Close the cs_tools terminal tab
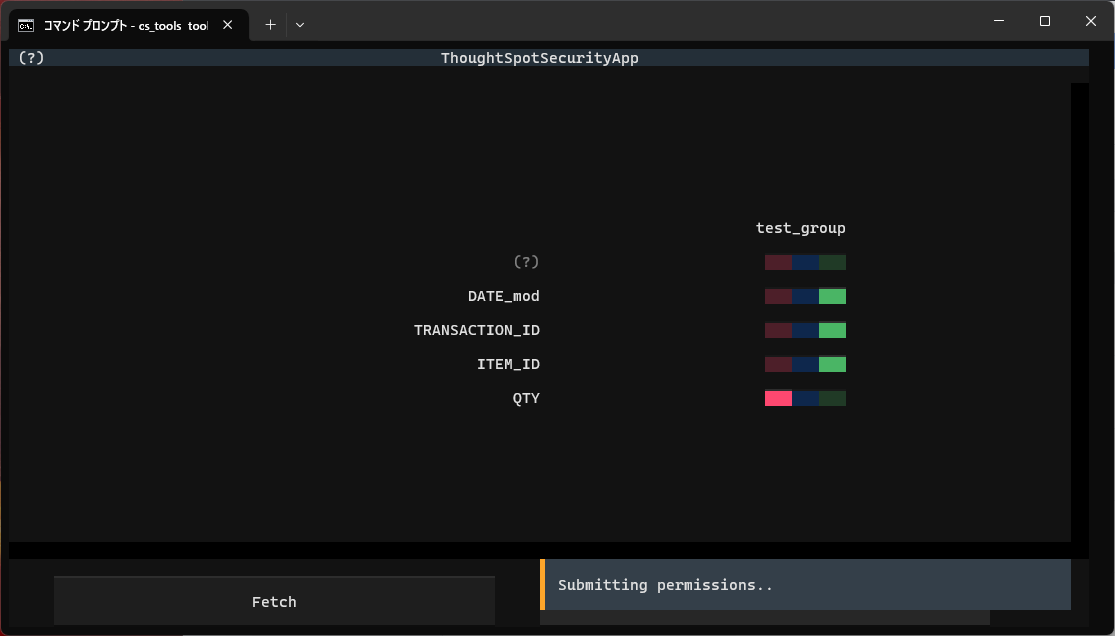 [x=227, y=25]
